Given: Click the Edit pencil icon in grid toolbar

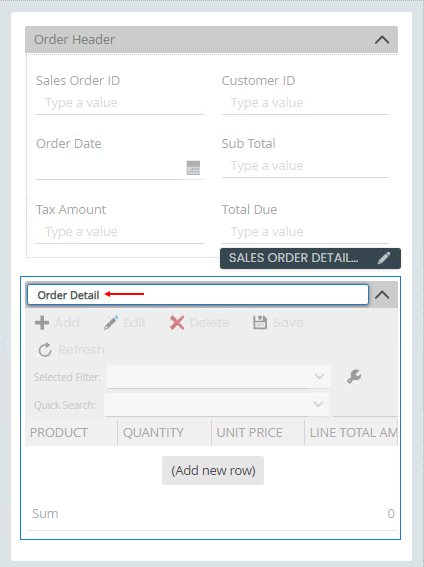Looking at the screenshot, I should [x=111, y=323].
